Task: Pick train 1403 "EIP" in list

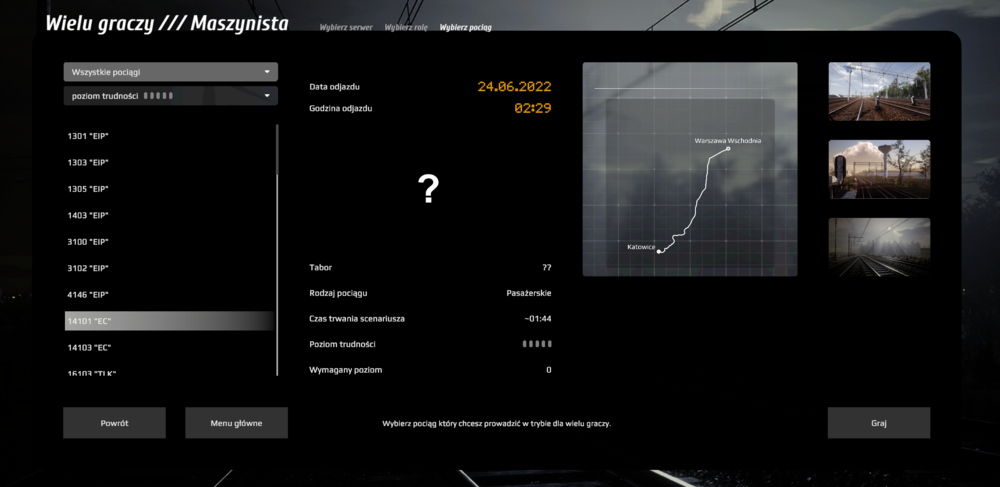Action: pyautogui.click(x=88, y=215)
